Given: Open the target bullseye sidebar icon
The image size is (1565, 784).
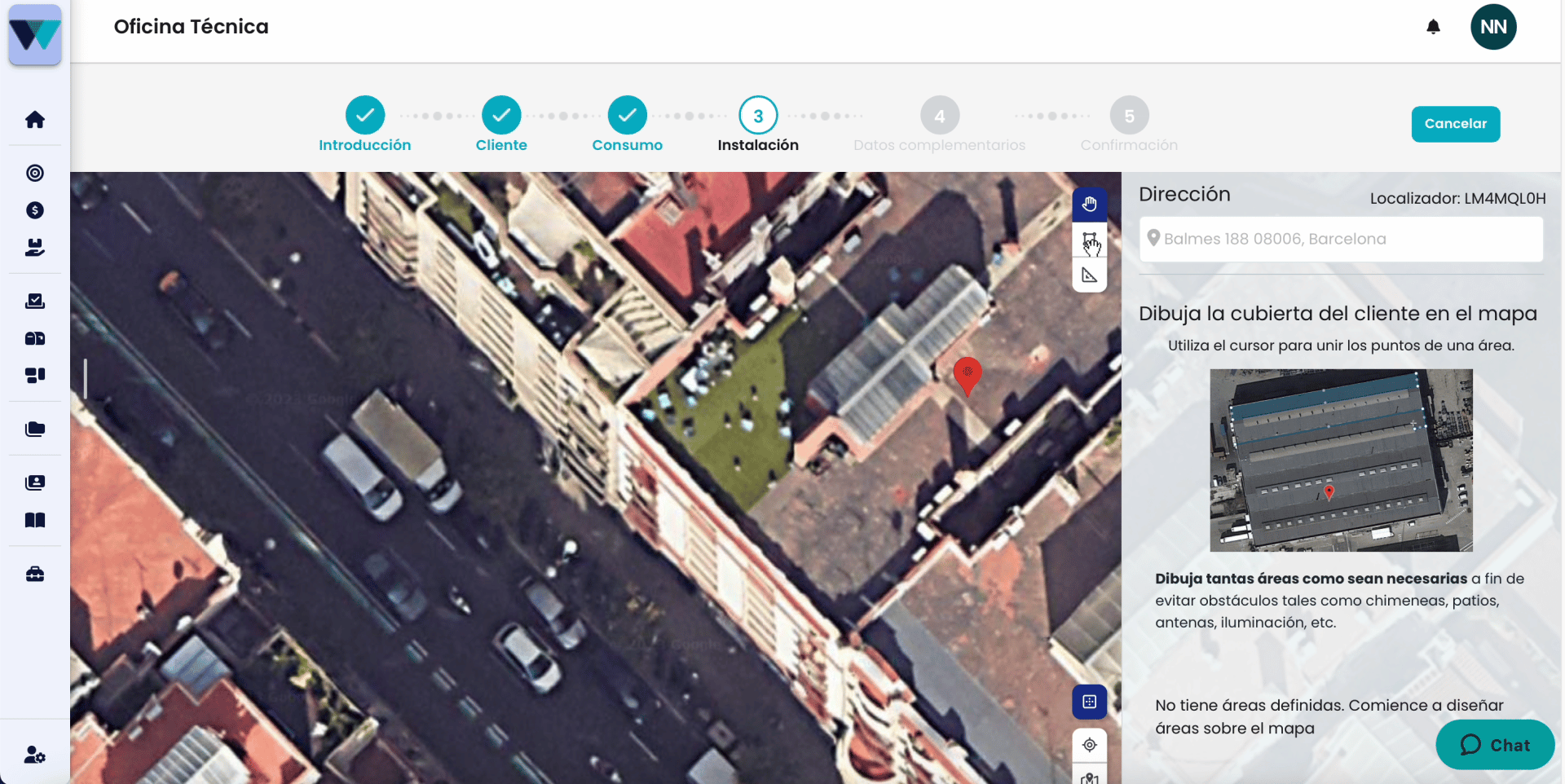Looking at the screenshot, I should pos(35,173).
